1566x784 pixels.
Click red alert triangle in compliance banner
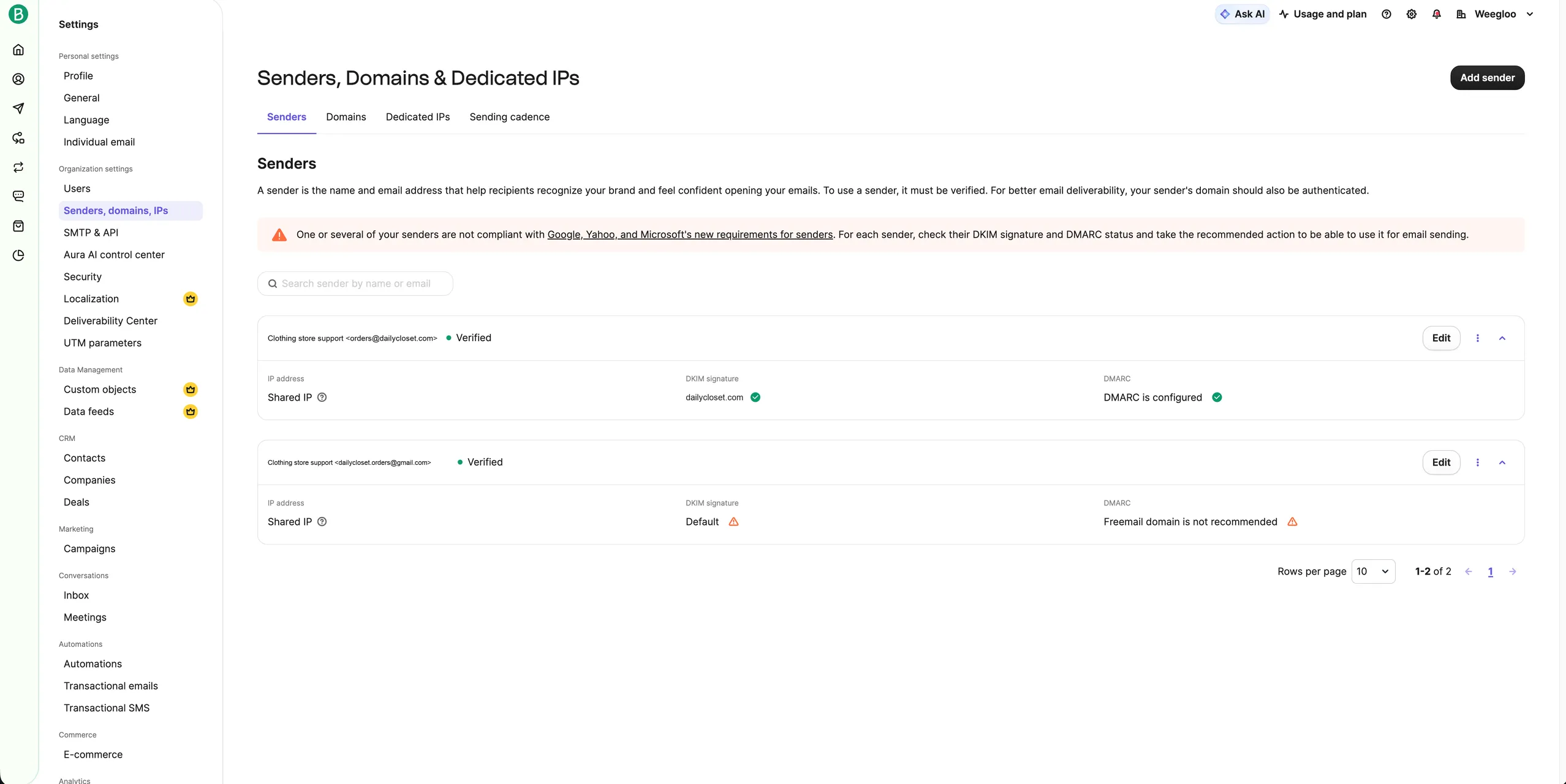click(279, 235)
